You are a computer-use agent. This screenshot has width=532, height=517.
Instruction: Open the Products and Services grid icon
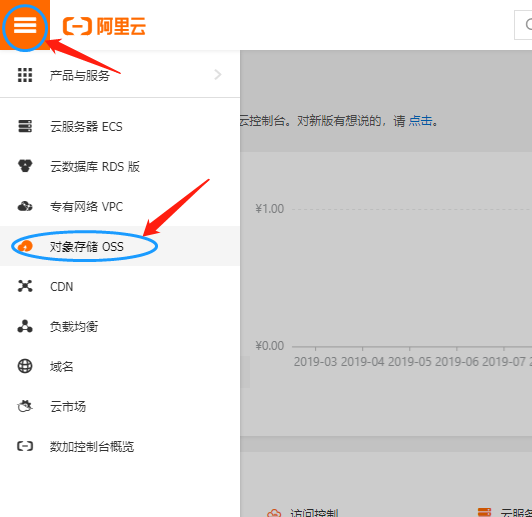pyautogui.click(x=25, y=75)
